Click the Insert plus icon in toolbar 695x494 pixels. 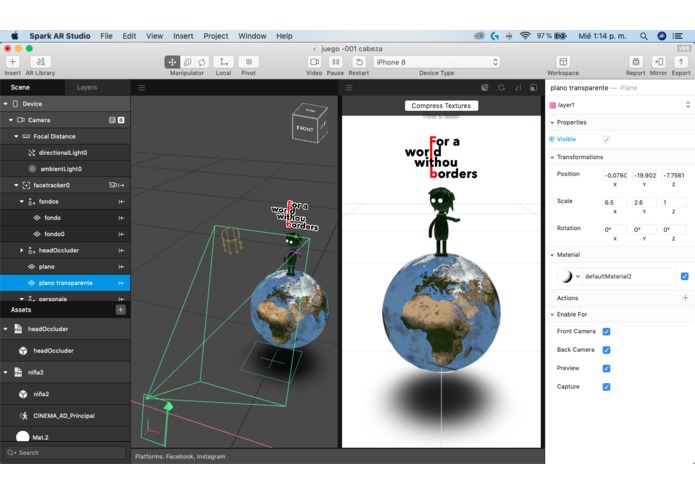pyautogui.click(x=12, y=62)
